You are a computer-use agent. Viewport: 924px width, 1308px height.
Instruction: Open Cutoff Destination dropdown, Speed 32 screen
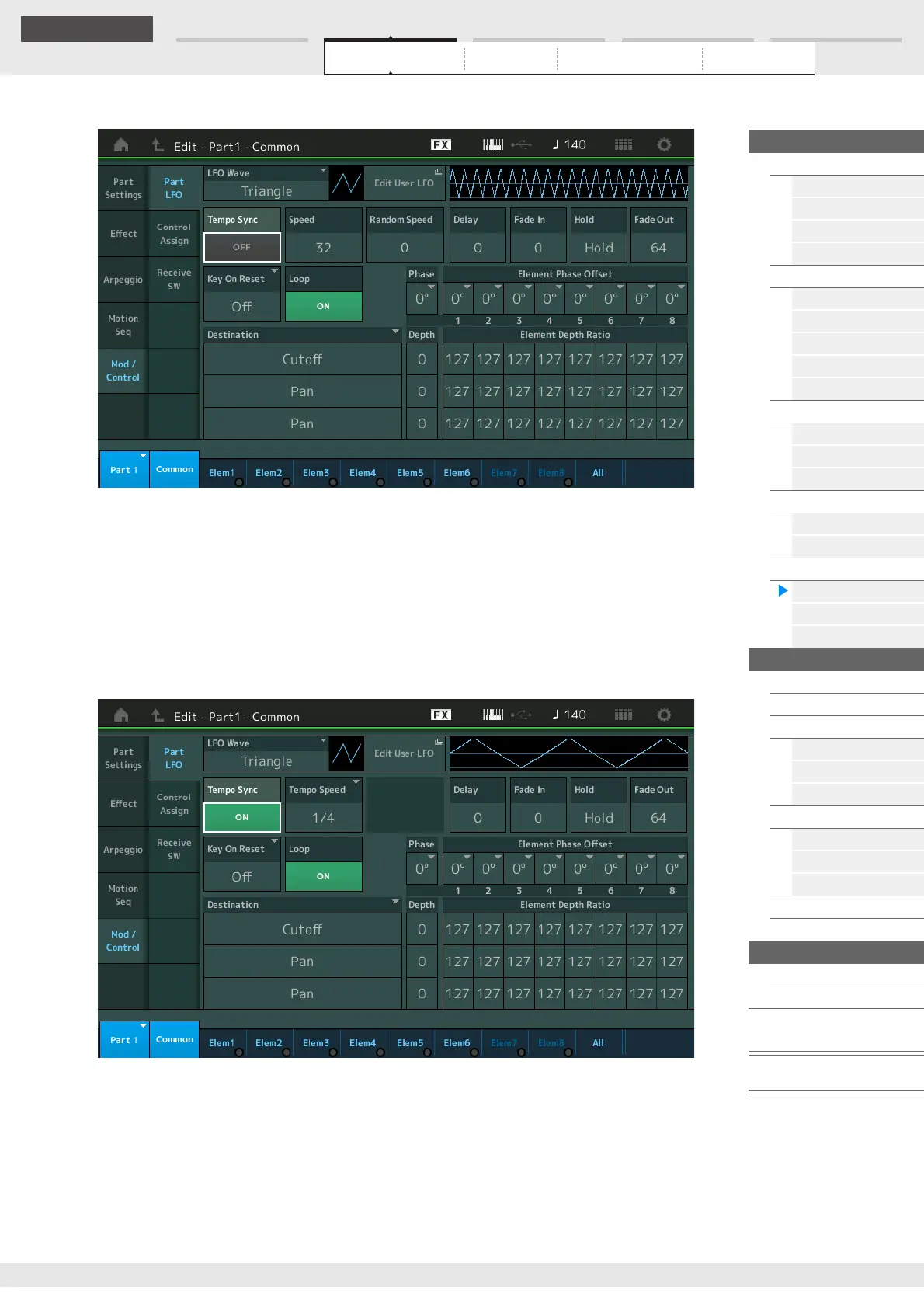click(303, 360)
